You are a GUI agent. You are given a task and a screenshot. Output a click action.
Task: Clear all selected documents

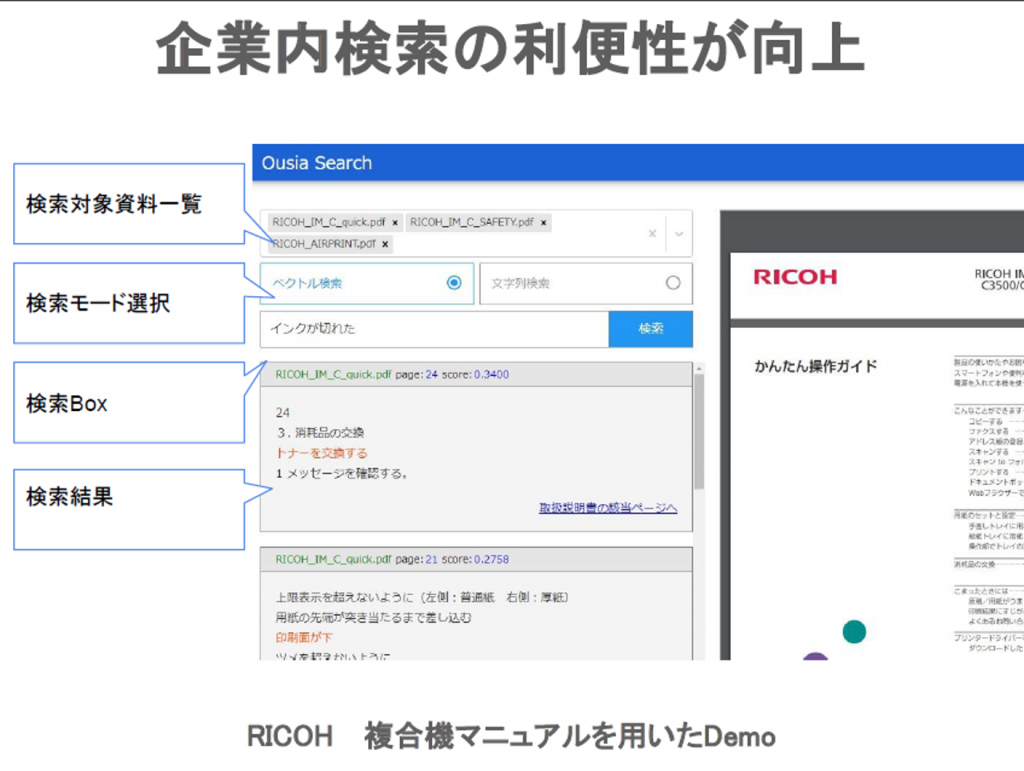click(652, 234)
